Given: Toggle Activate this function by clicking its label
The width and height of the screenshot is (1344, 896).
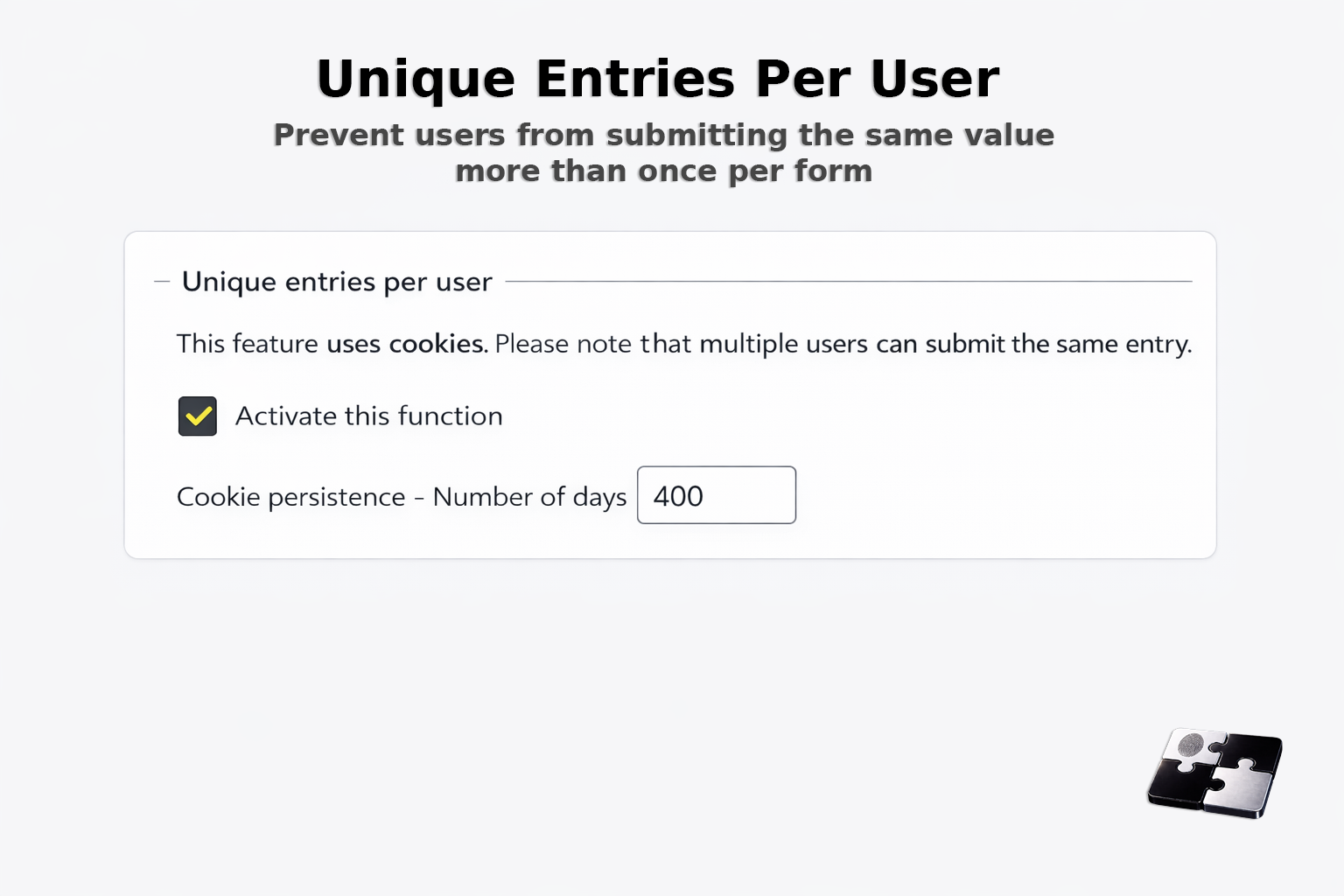Looking at the screenshot, I should pyautogui.click(x=367, y=416).
